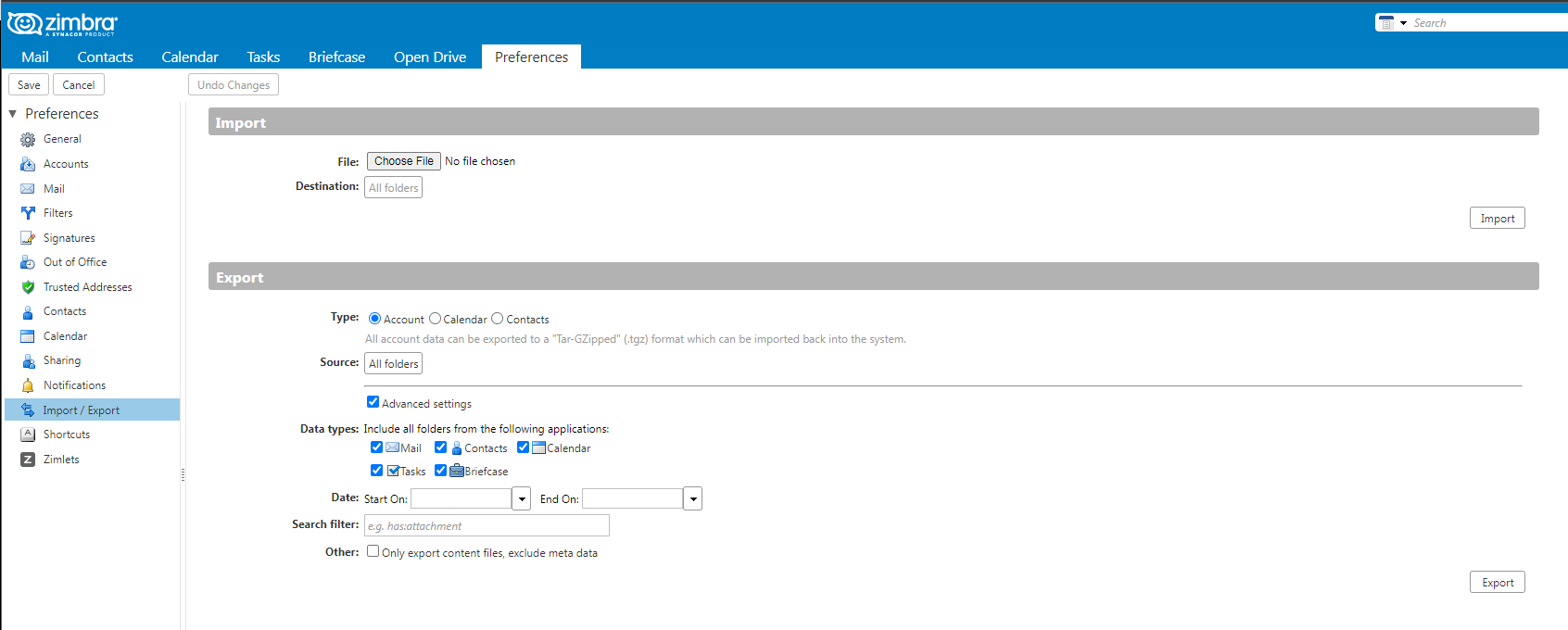Switch to the Briefcase tab

tap(336, 57)
